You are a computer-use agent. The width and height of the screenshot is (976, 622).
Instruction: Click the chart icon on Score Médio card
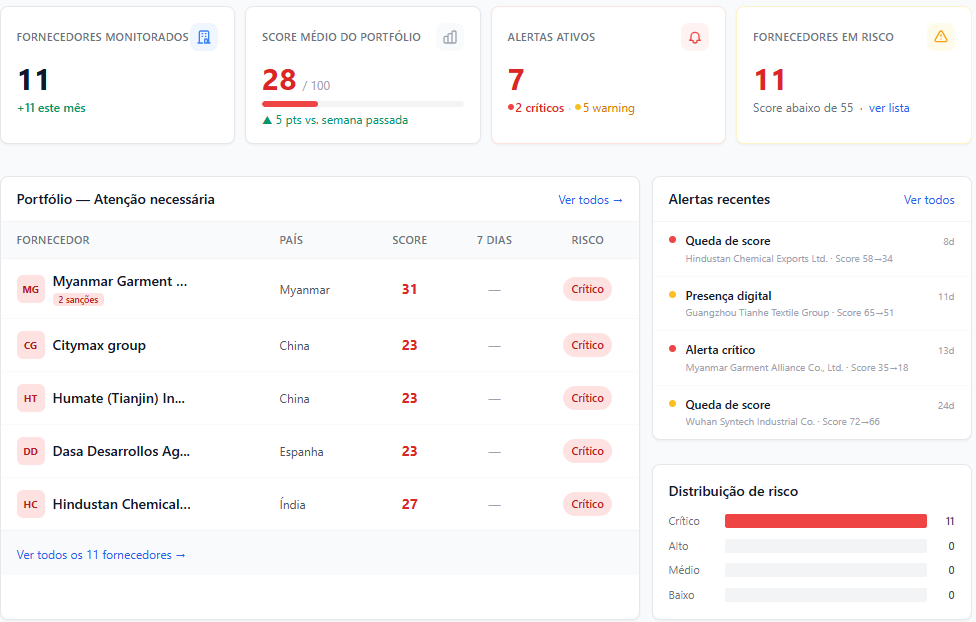[x=449, y=36]
